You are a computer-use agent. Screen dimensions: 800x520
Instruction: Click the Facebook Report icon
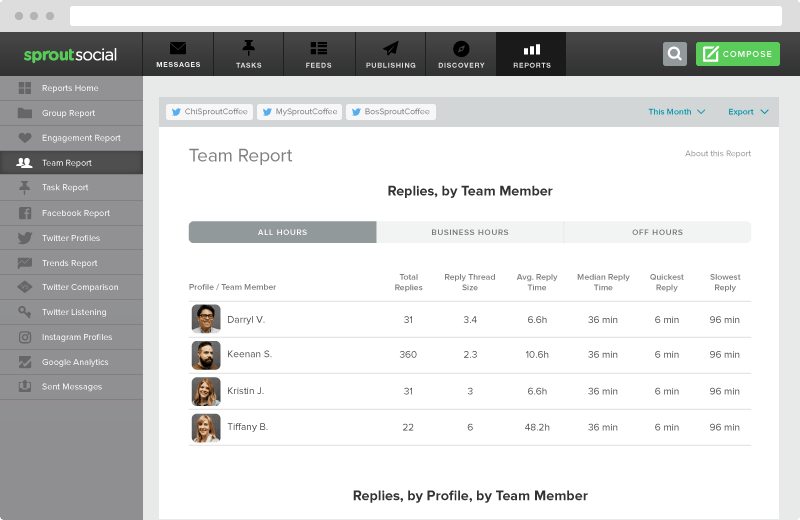point(24,213)
